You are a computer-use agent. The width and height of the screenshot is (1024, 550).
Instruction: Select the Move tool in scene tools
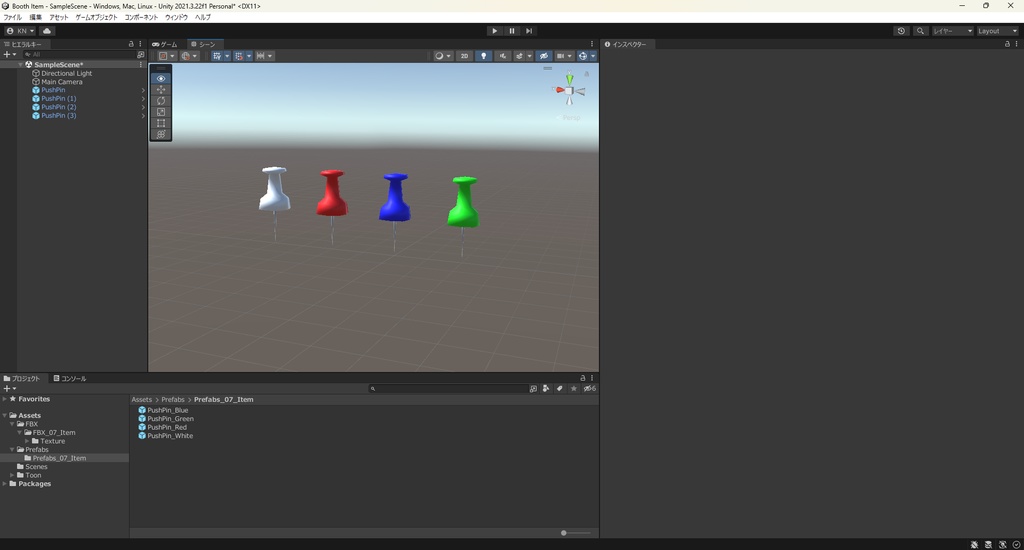[161, 89]
